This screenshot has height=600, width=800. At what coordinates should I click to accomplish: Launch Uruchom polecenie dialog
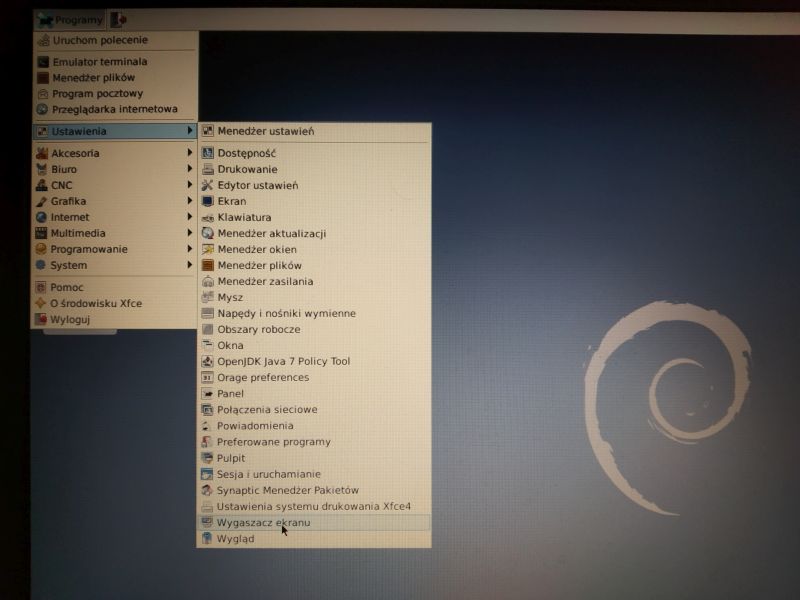point(99,40)
